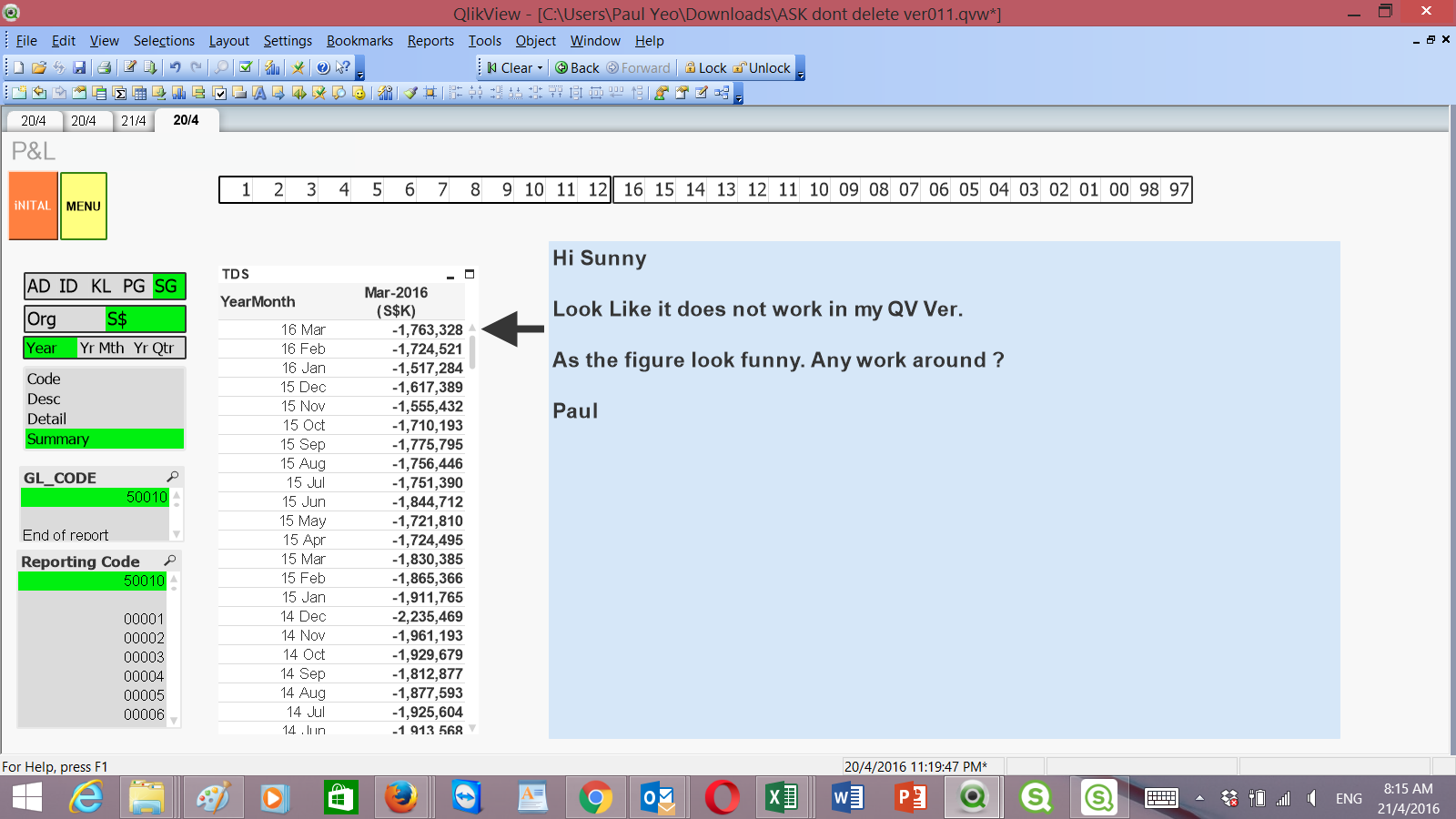Show hidden system tray icons
This screenshot has width=1456, height=819.
click(x=1199, y=798)
